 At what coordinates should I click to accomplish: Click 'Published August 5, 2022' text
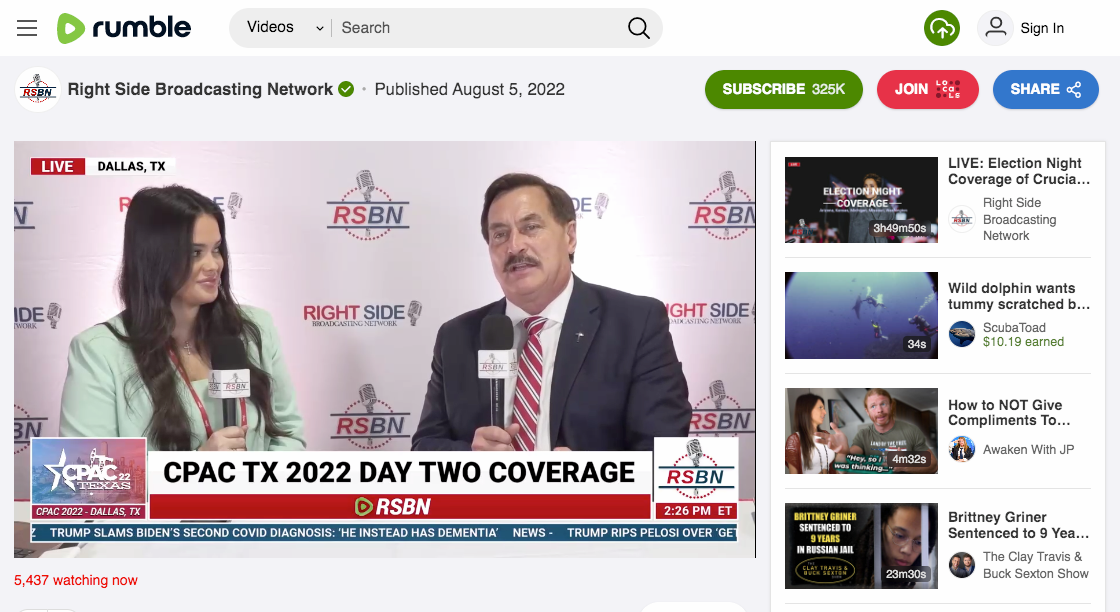click(469, 89)
